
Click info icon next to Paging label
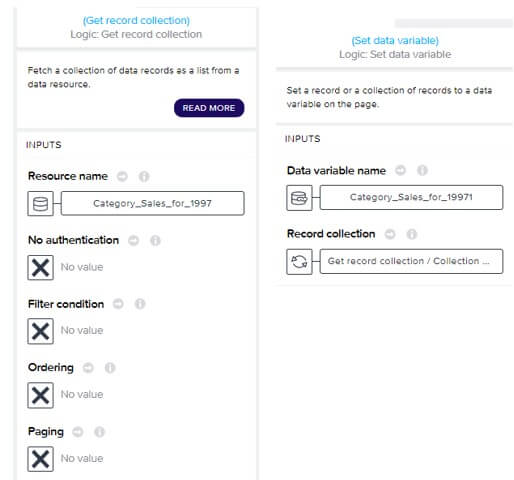point(99,432)
